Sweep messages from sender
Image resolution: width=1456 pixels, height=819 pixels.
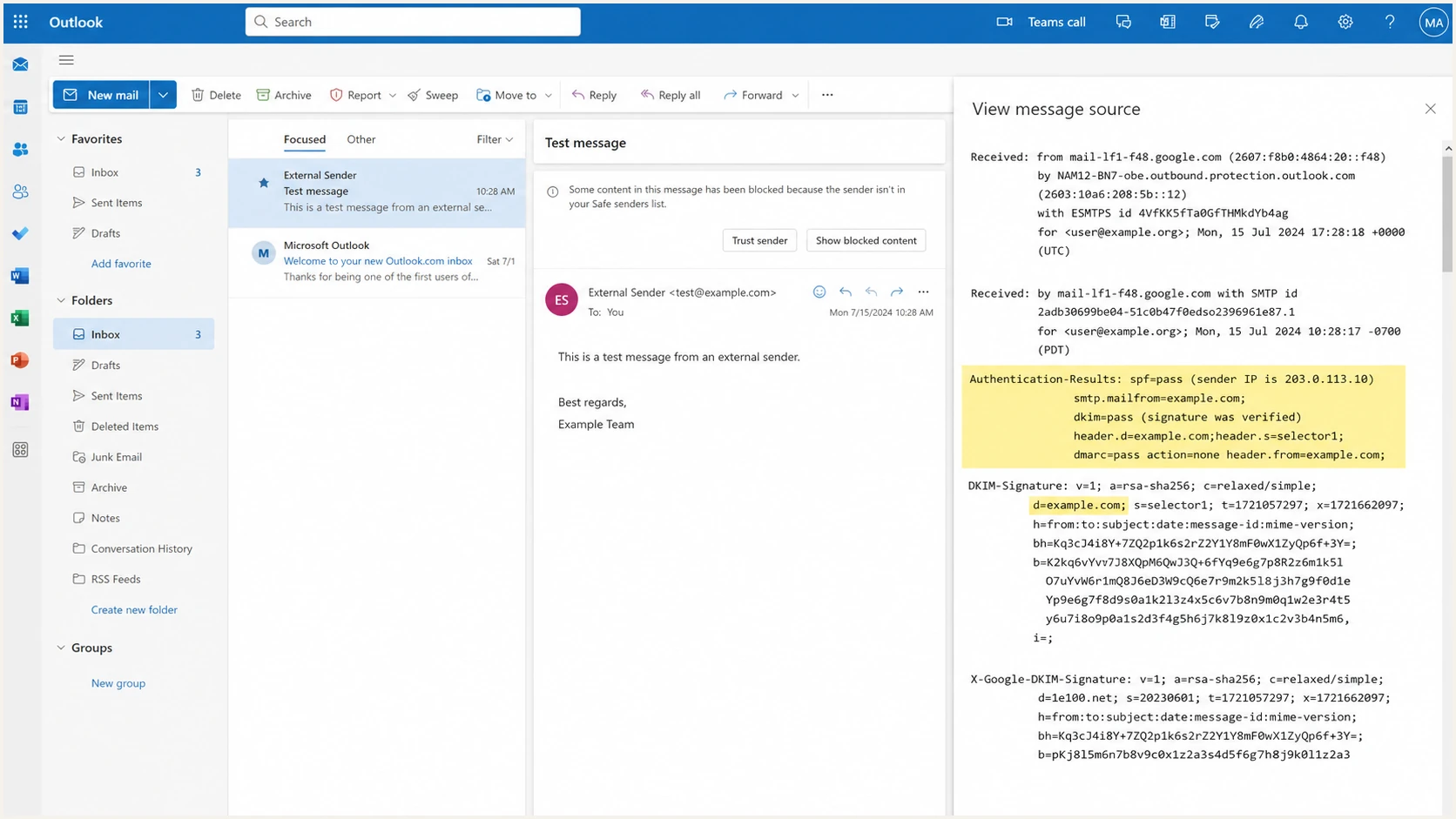click(433, 95)
